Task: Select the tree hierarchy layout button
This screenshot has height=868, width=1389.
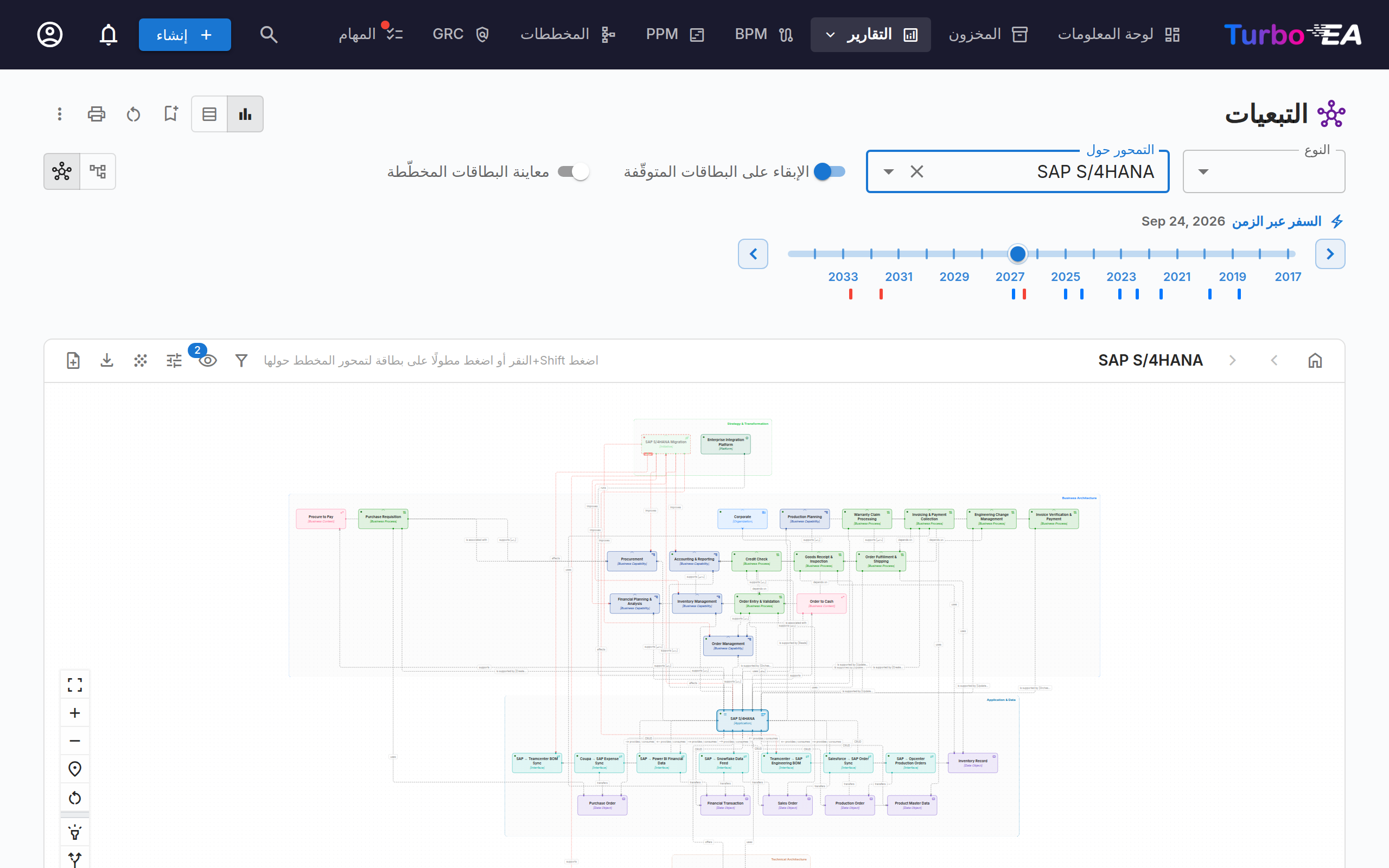Action: [x=98, y=171]
